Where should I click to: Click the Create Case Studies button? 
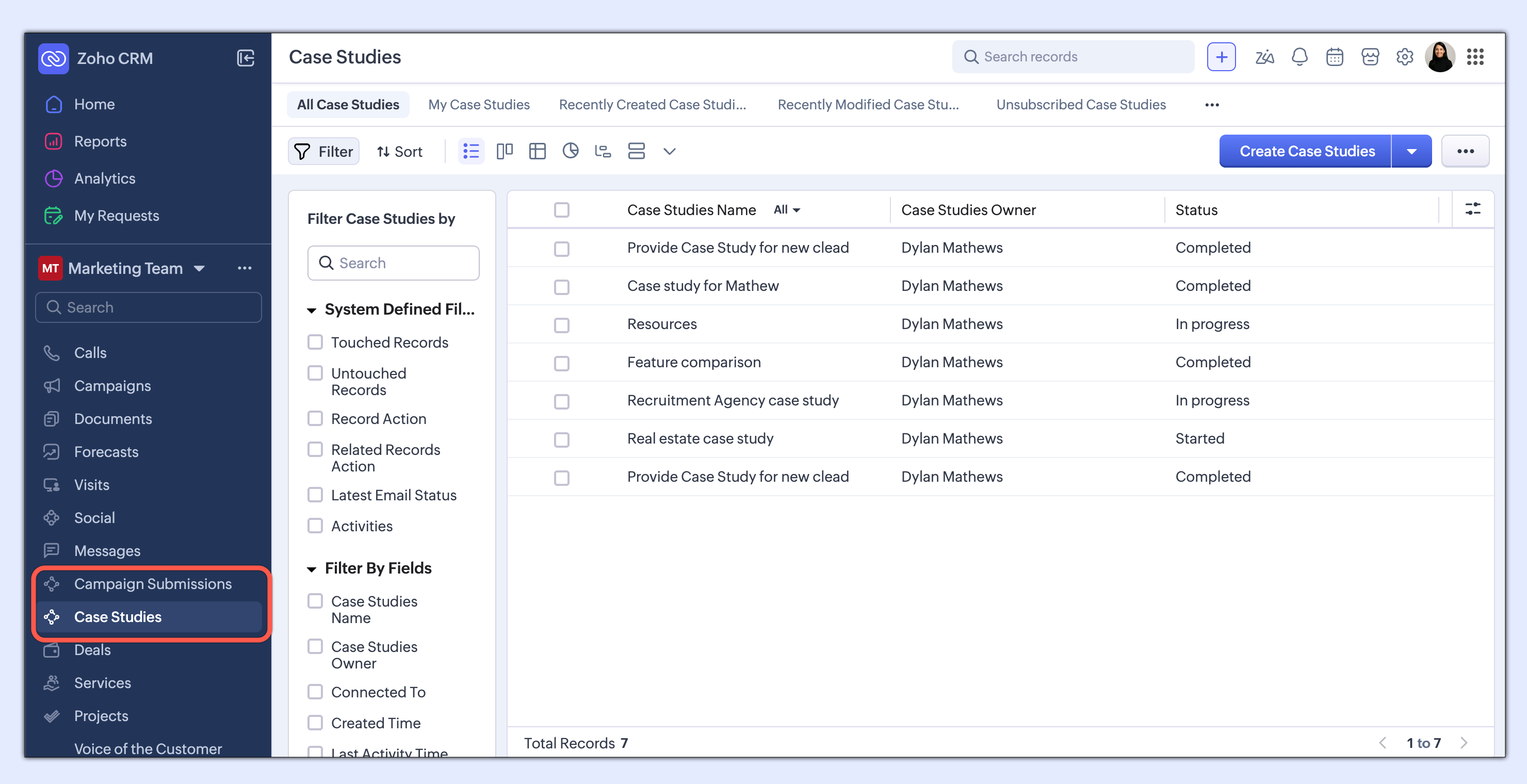tap(1307, 151)
